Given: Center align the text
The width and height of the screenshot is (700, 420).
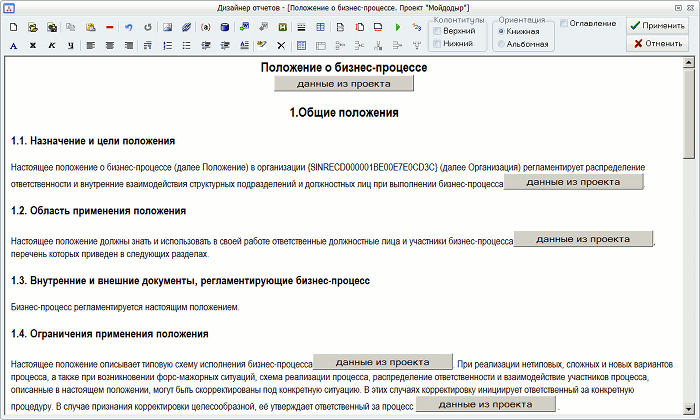Looking at the screenshot, I should coord(110,46).
